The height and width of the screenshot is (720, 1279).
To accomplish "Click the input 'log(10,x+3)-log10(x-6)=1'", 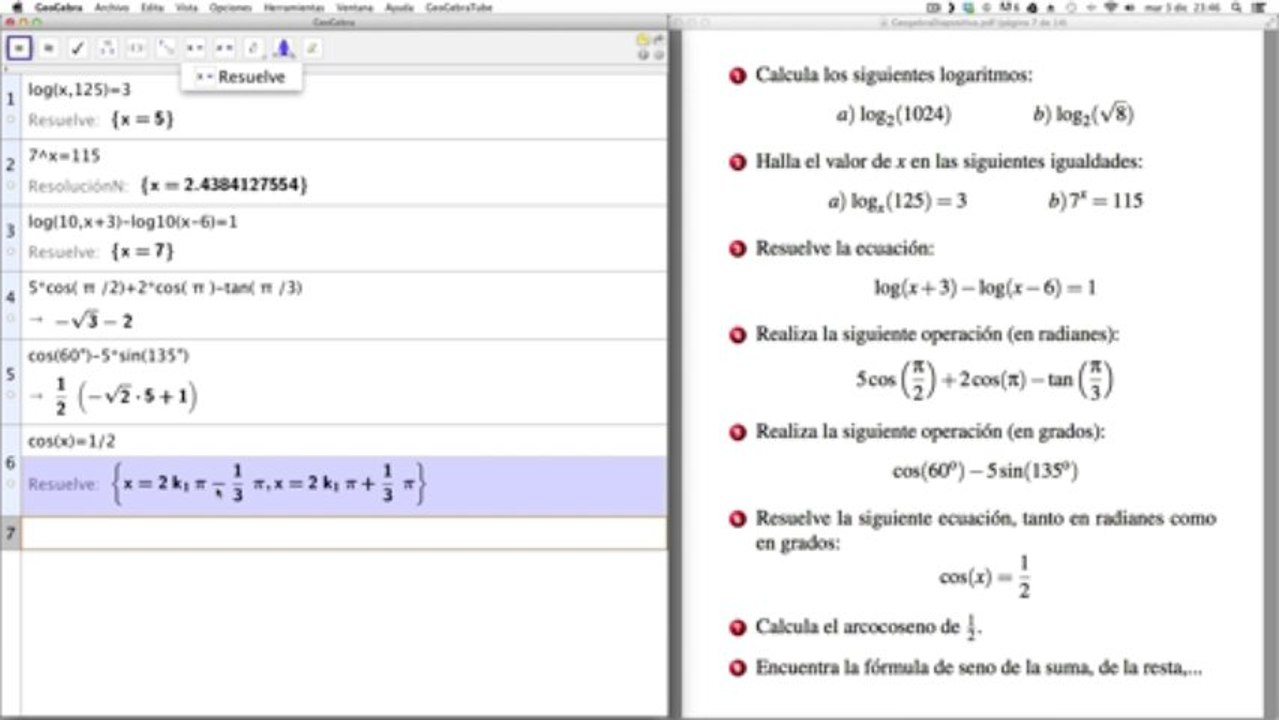I will 132,221.
